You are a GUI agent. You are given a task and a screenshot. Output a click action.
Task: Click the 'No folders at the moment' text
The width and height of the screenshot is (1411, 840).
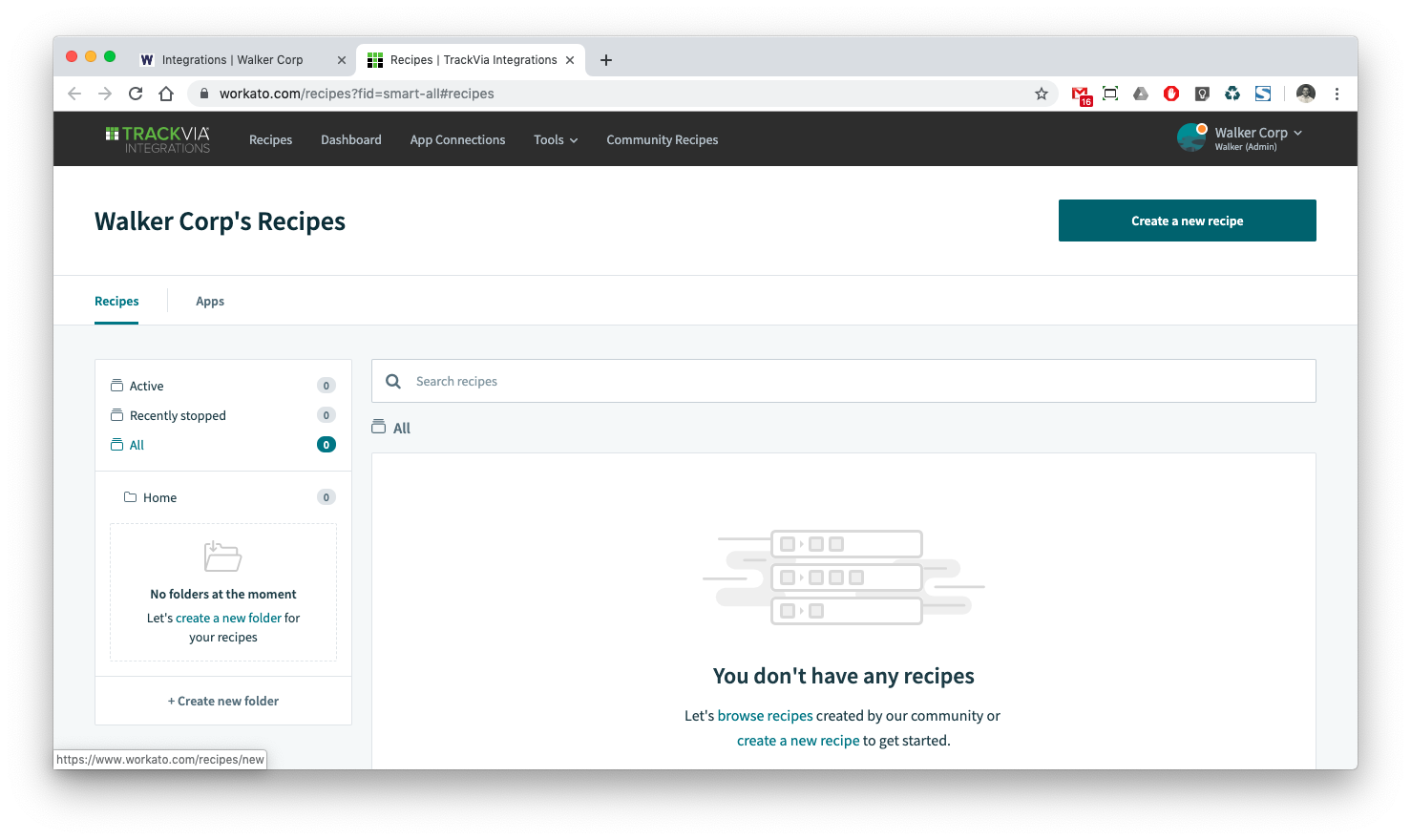click(223, 594)
